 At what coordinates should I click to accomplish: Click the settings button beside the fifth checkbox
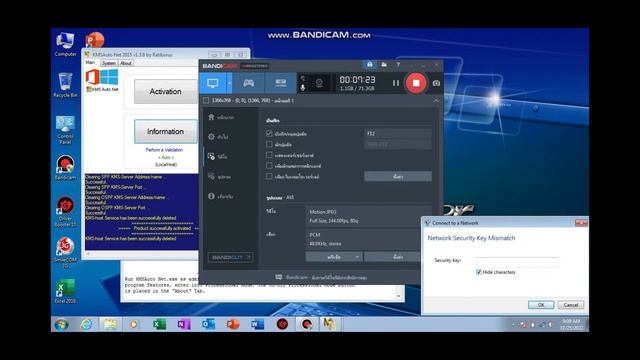point(398,176)
